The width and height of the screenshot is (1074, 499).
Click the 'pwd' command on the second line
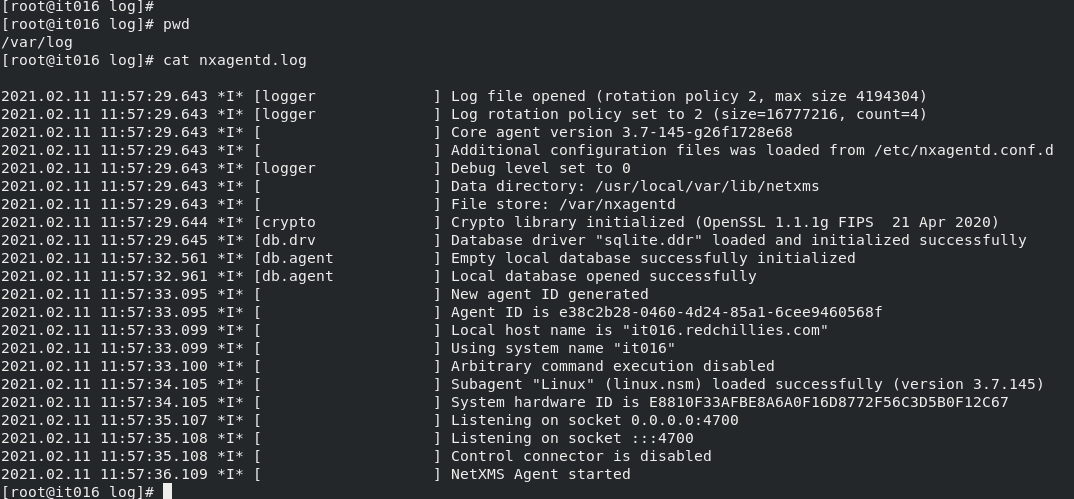pos(176,24)
